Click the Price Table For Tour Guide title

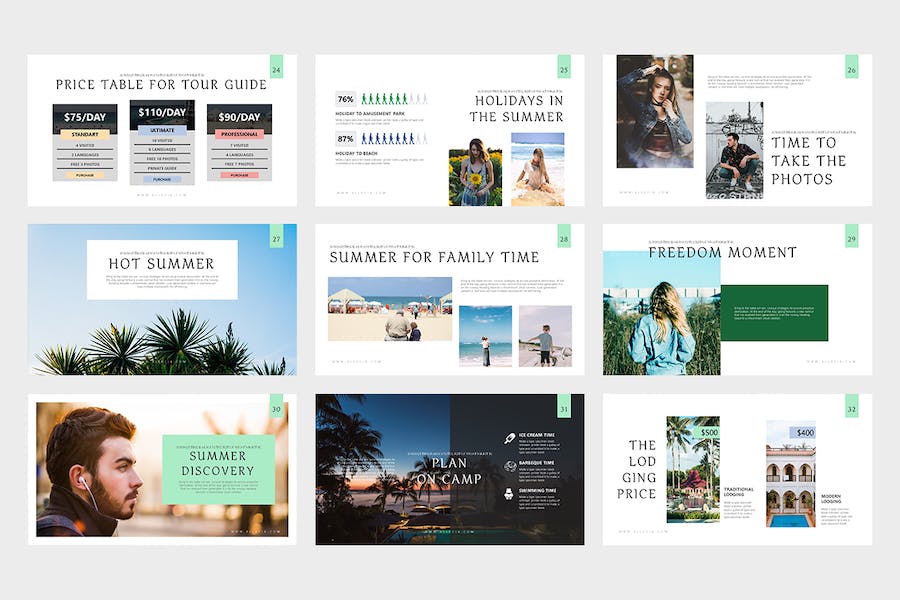(161, 84)
